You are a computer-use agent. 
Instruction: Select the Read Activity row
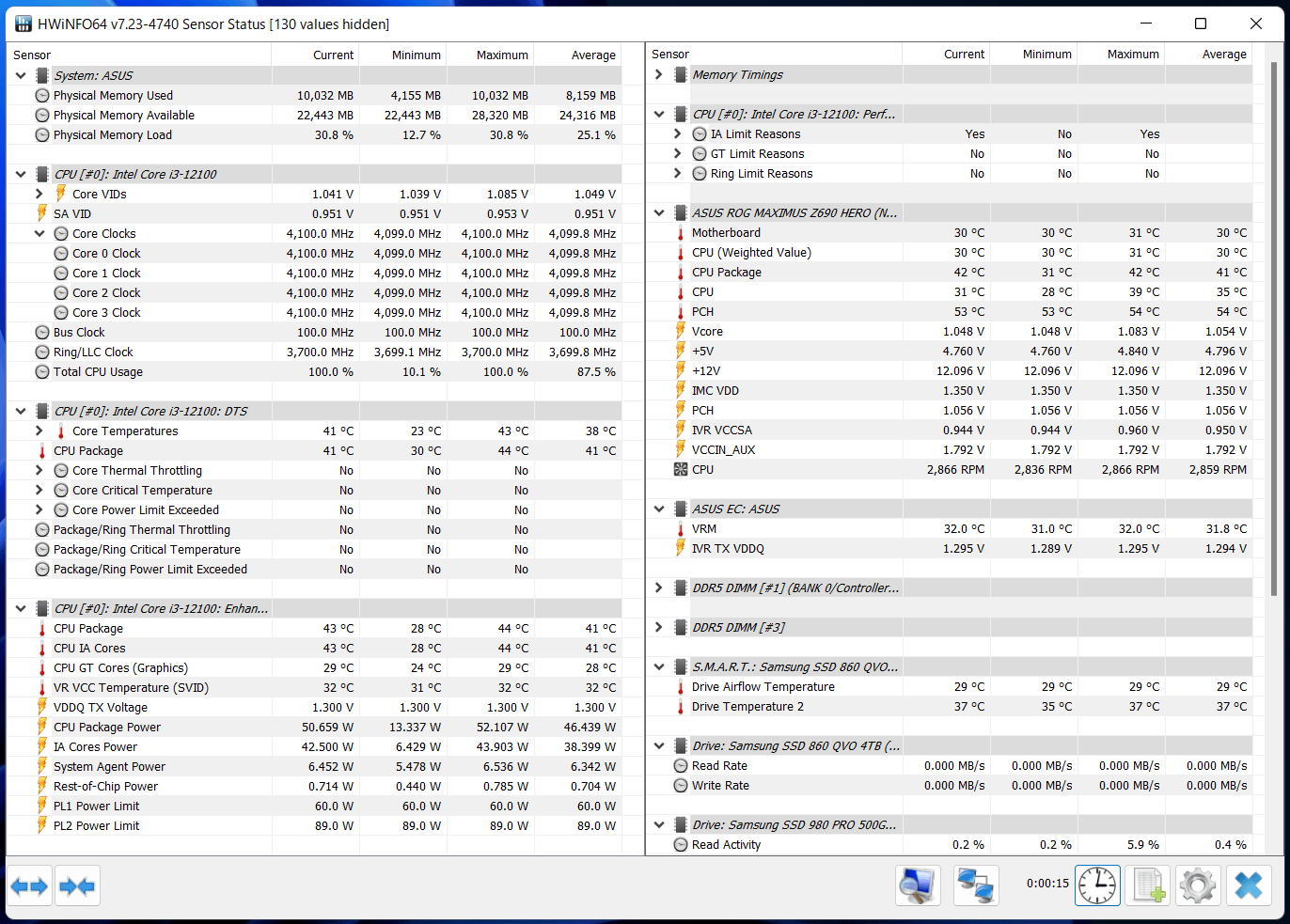[950, 844]
